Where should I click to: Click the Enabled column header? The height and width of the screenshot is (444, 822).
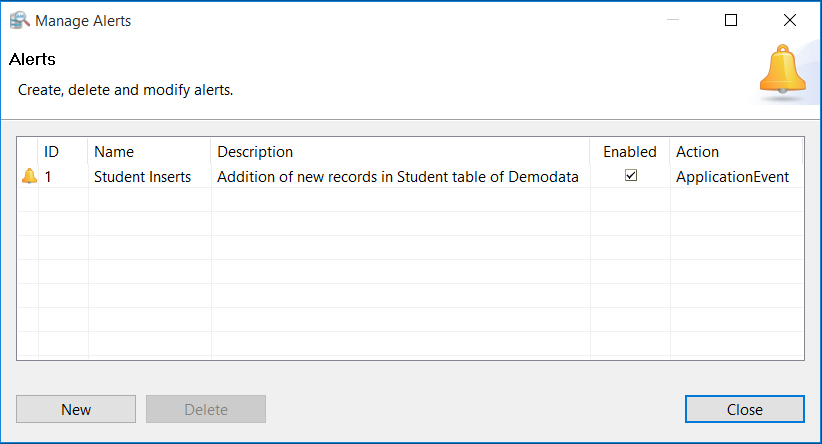coord(629,152)
